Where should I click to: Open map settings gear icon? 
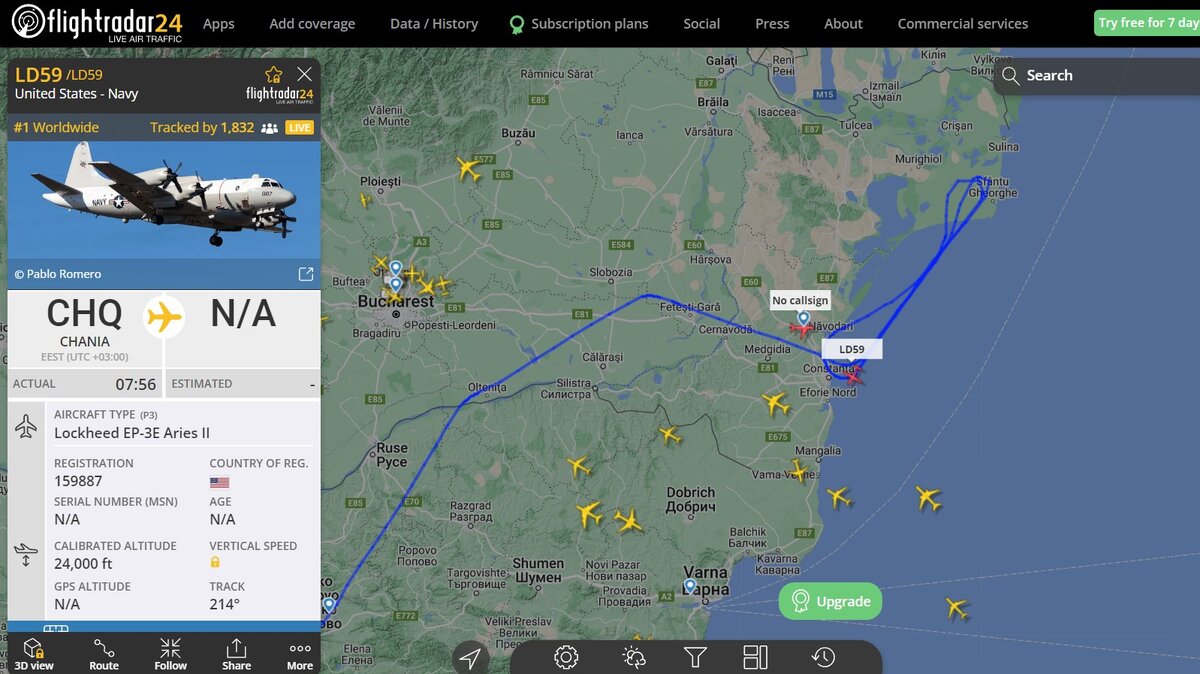pos(566,657)
